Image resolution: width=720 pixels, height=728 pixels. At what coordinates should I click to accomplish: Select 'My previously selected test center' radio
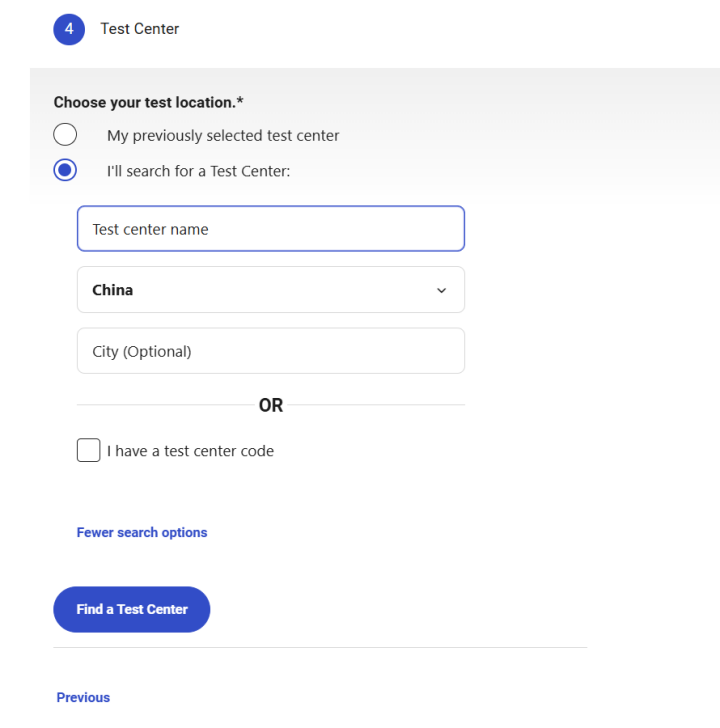click(x=65, y=135)
